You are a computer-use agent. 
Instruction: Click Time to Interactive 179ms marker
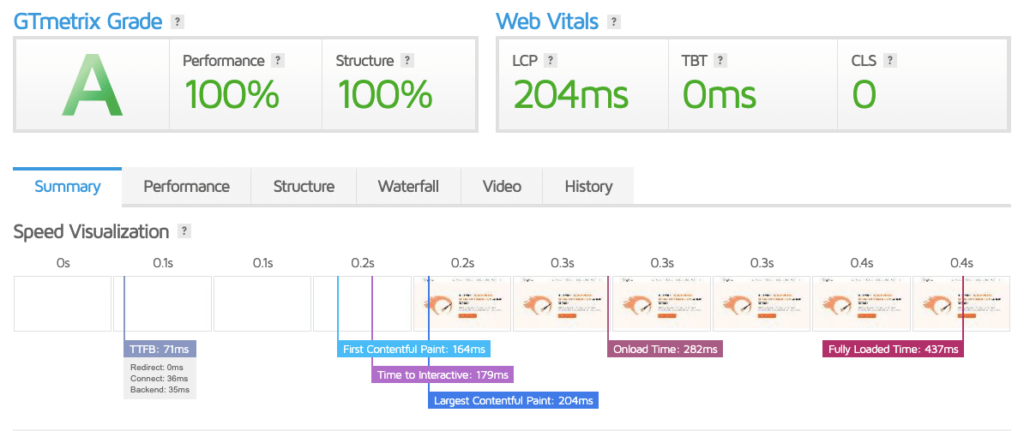click(x=443, y=375)
